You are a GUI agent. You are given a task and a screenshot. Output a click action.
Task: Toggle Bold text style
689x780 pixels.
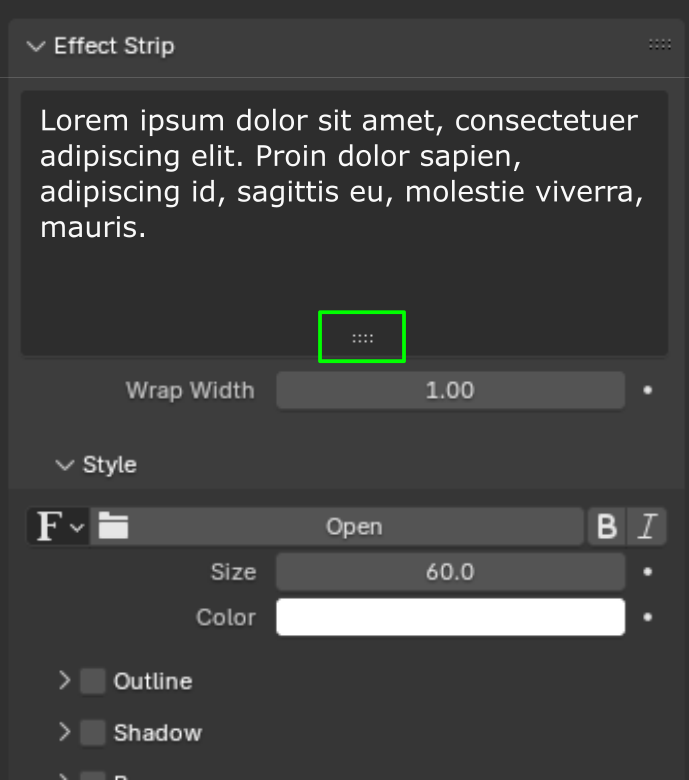point(607,526)
